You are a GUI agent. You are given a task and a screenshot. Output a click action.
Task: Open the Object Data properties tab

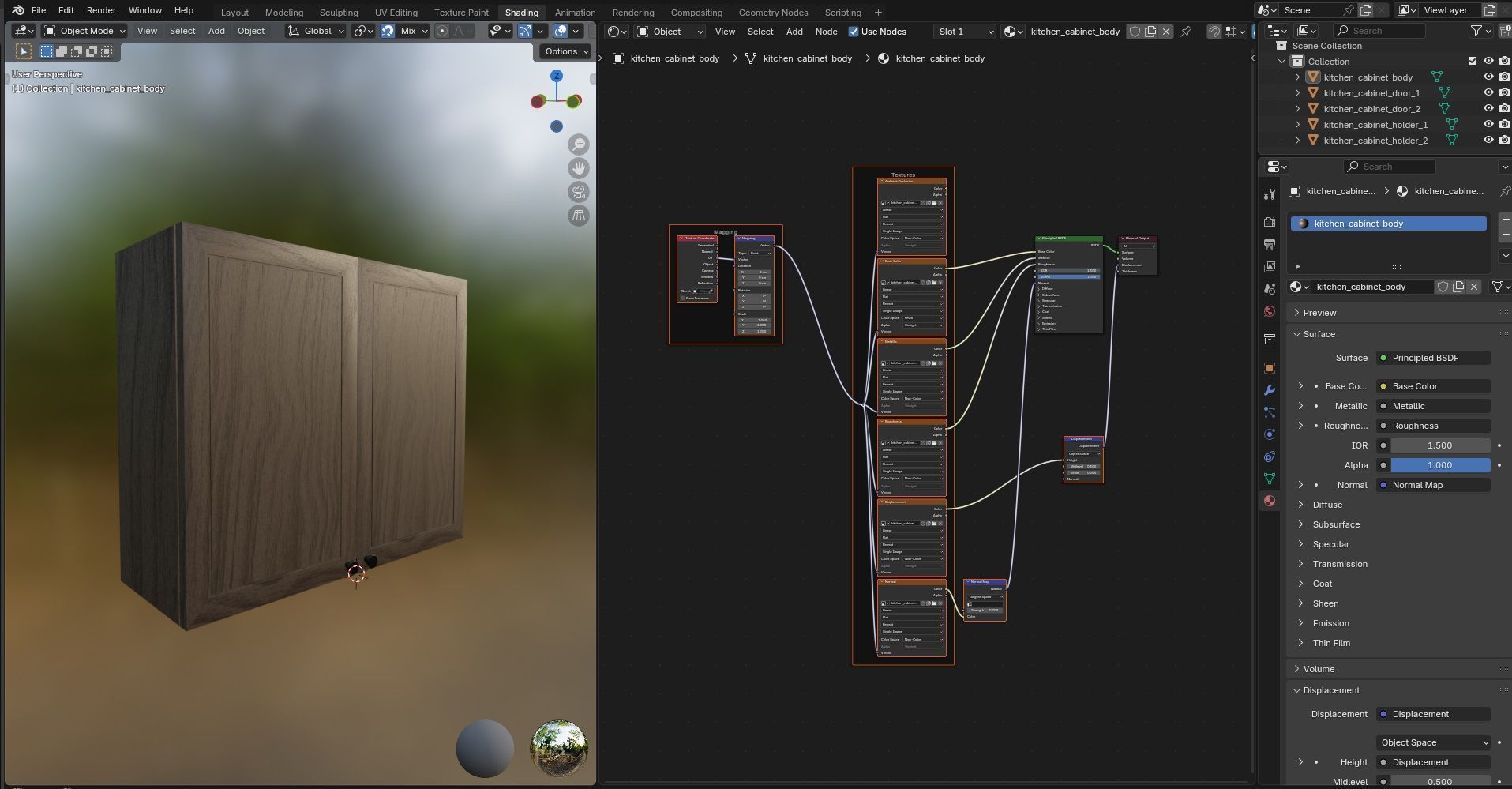(1270, 479)
